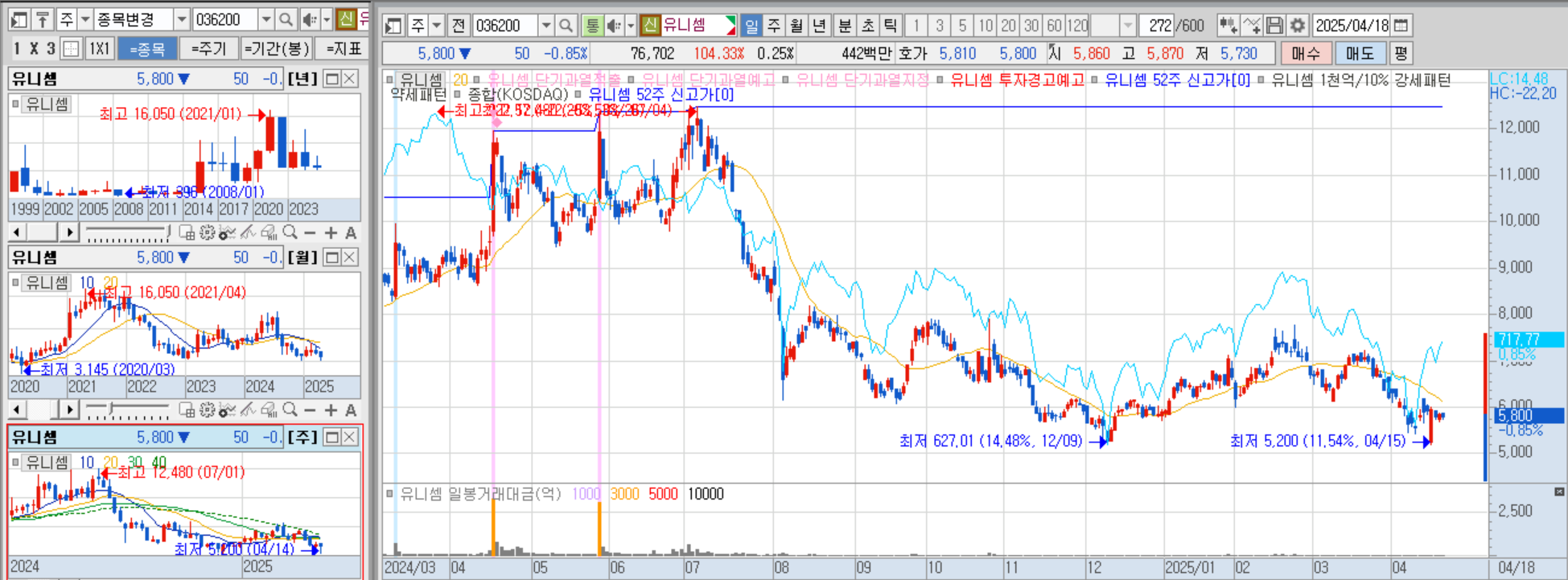This screenshot has width=1568, height=580.
Task: Select the =지표 sync tab
Action: click(344, 48)
